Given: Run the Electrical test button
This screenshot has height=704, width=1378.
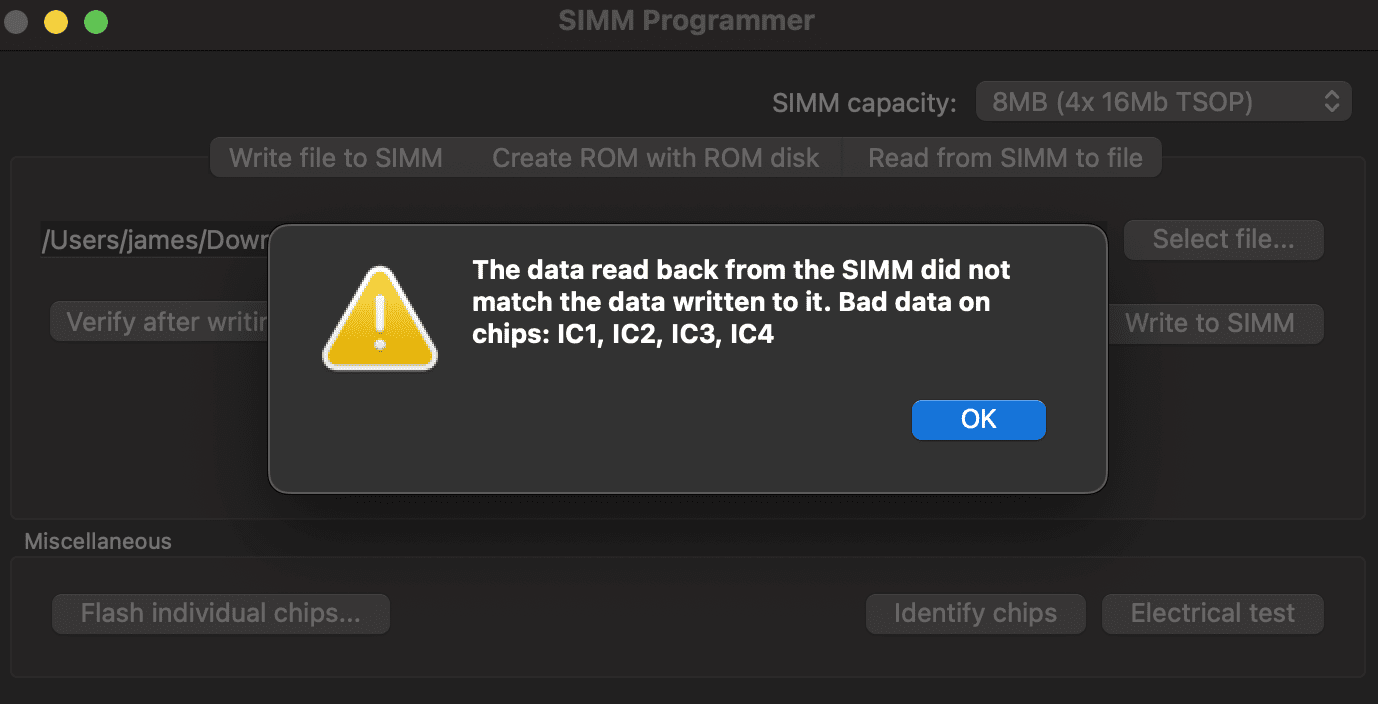Looking at the screenshot, I should (x=1212, y=613).
